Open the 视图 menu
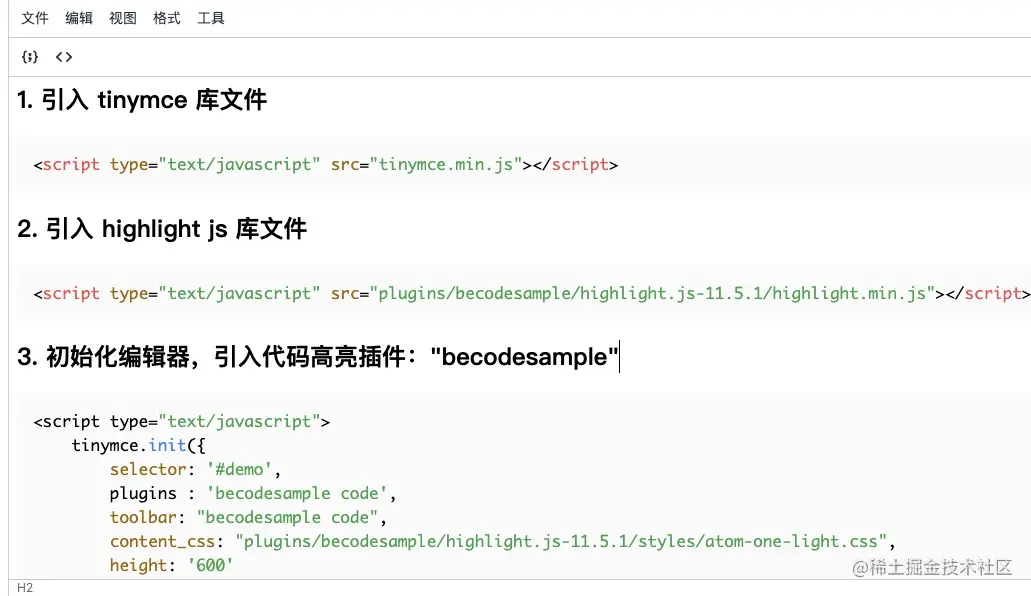Viewport: 1031px width, 596px height. pyautogui.click(x=123, y=18)
